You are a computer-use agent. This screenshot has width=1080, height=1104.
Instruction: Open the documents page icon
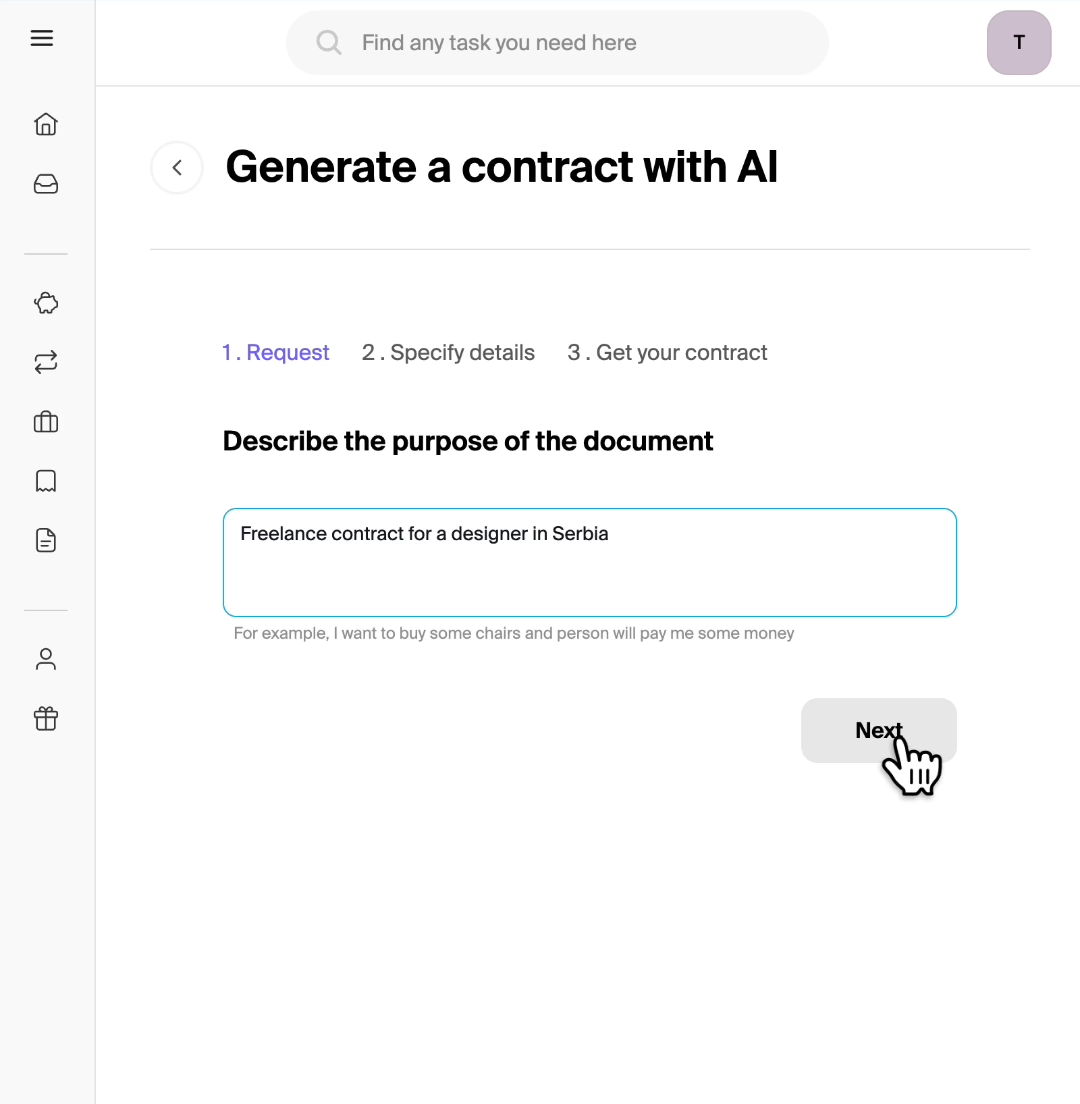(46, 541)
